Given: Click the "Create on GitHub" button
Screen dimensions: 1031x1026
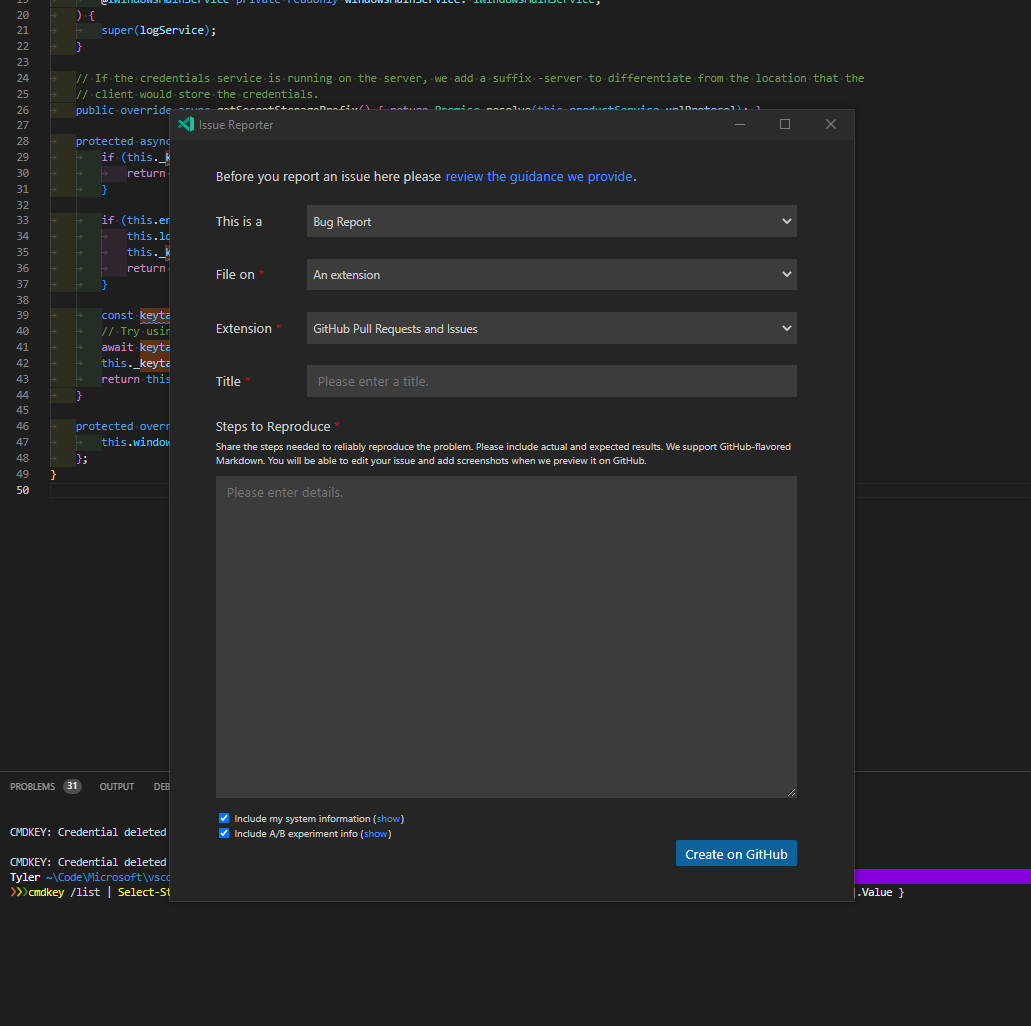Looking at the screenshot, I should [x=736, y=853].
